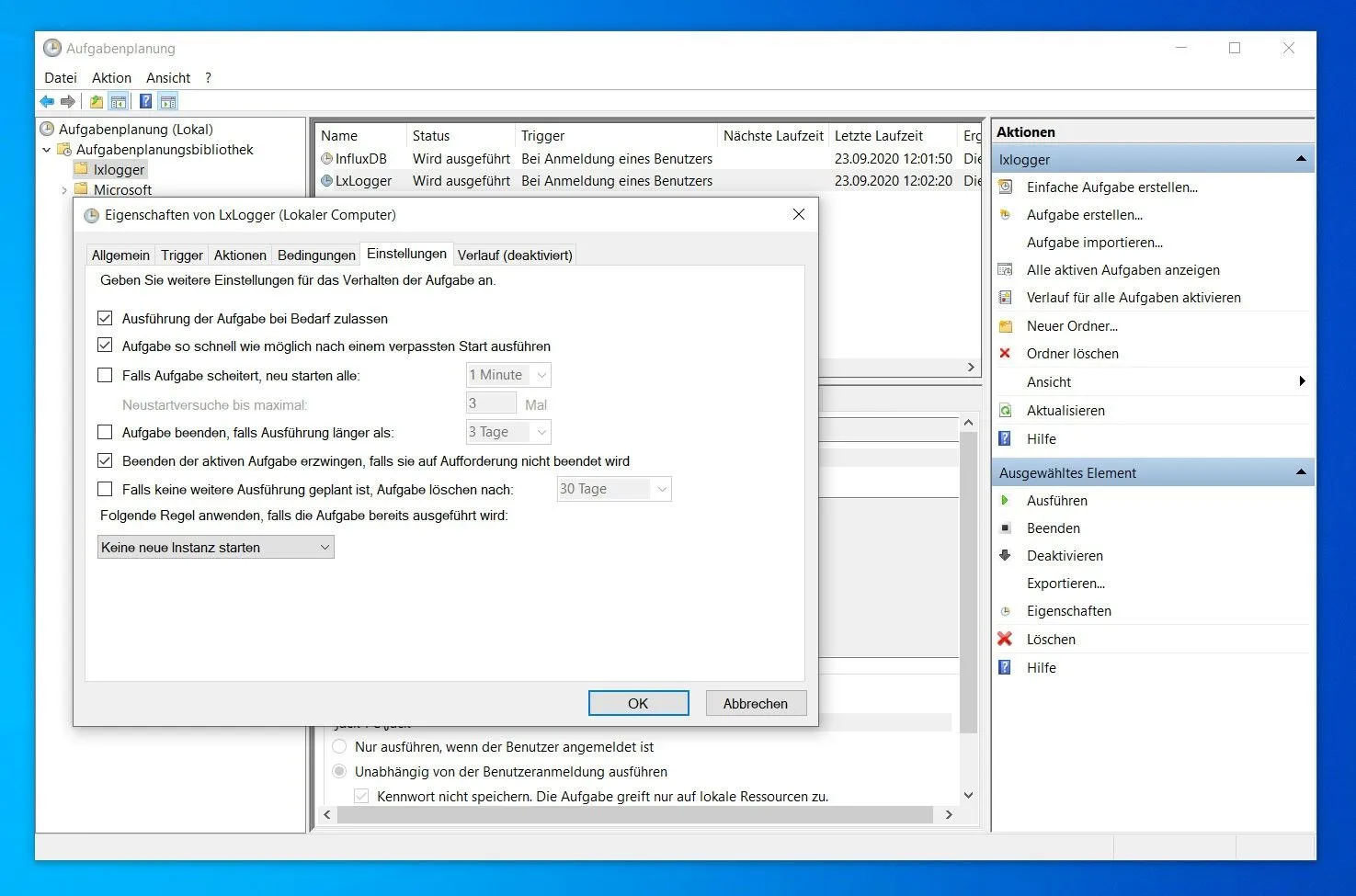Click Aufgabe importieren… action
This screenshot has height=896, width=1356.
coord(1094,243)
